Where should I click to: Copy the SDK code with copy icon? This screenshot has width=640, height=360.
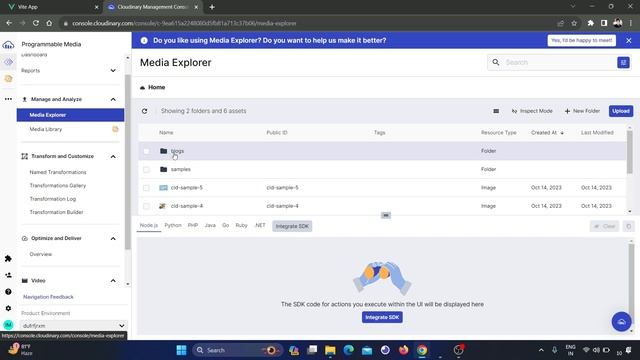click(629, 226)
